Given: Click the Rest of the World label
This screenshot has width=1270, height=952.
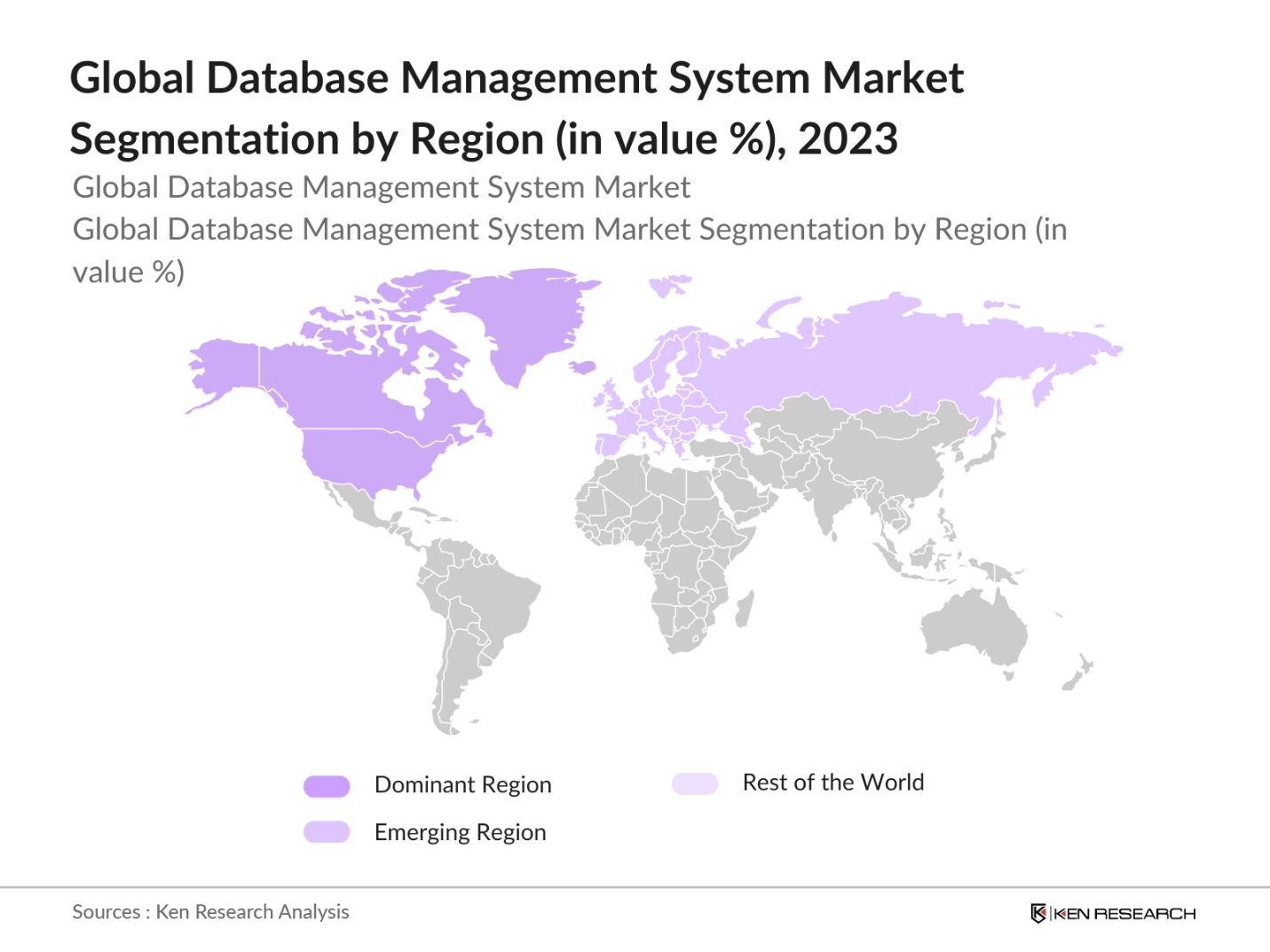Looking at the screenshot, I should [832, 783].
